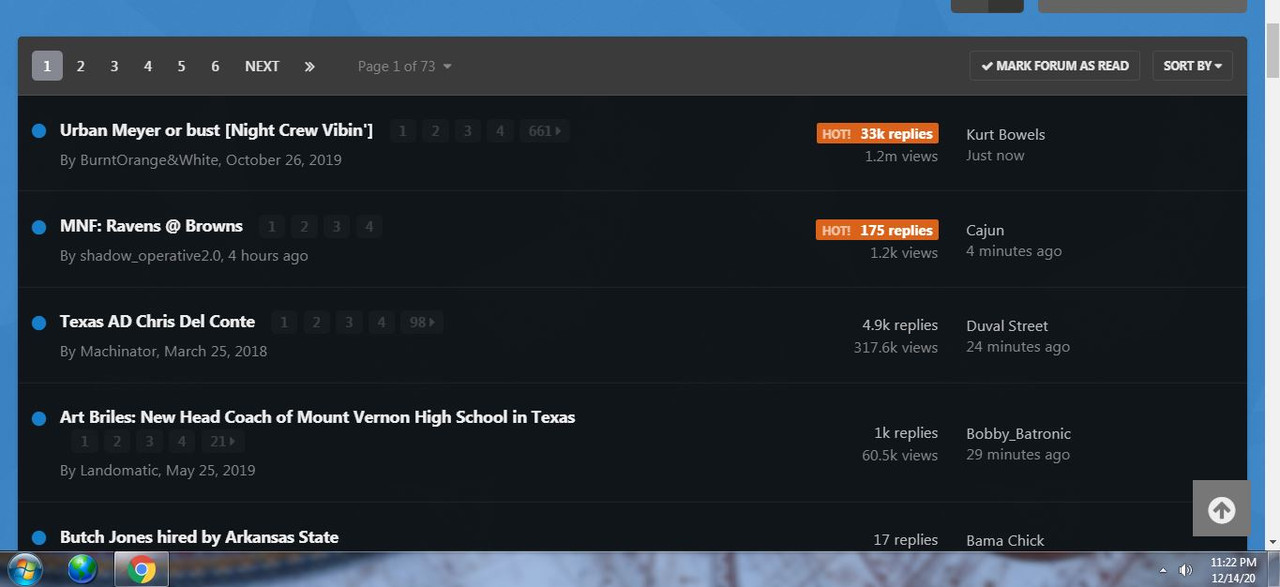Open last poster Duval Street profile
The image size is (1280, 587).
(1007, 326)
